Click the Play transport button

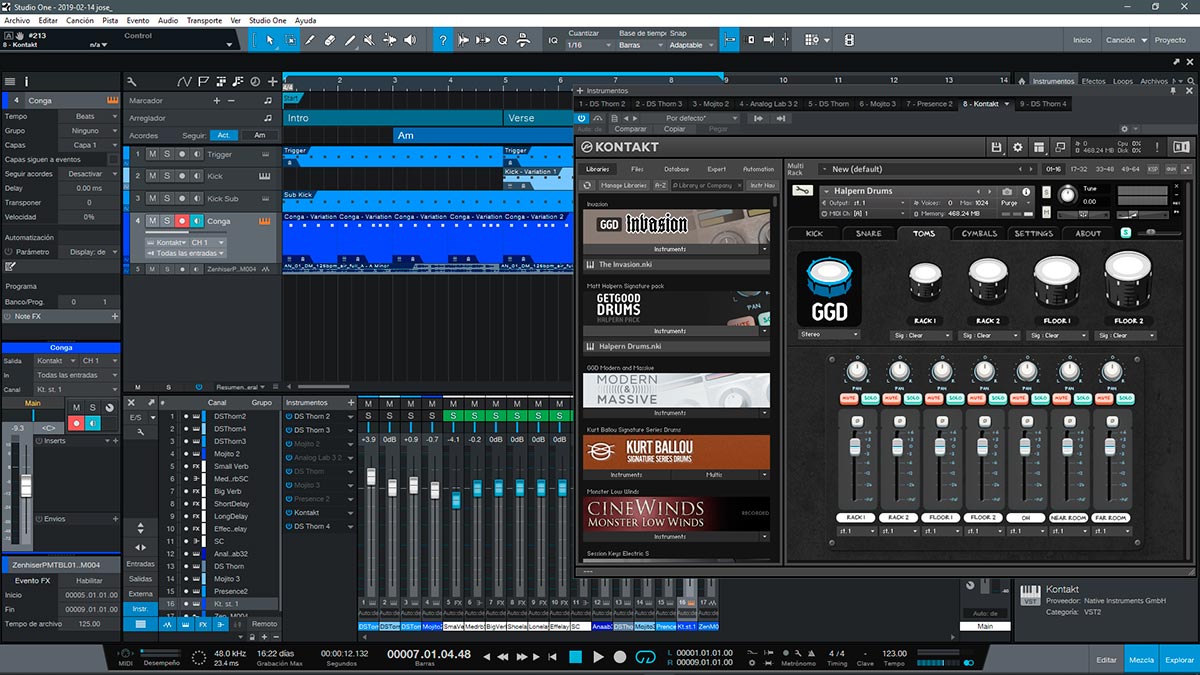point(598,656)
